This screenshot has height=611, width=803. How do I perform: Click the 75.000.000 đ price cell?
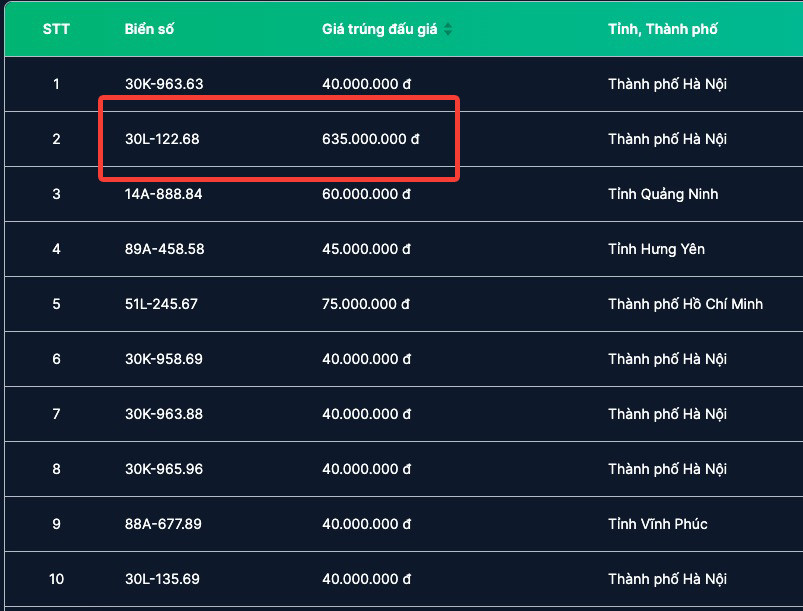coord(366,304)
